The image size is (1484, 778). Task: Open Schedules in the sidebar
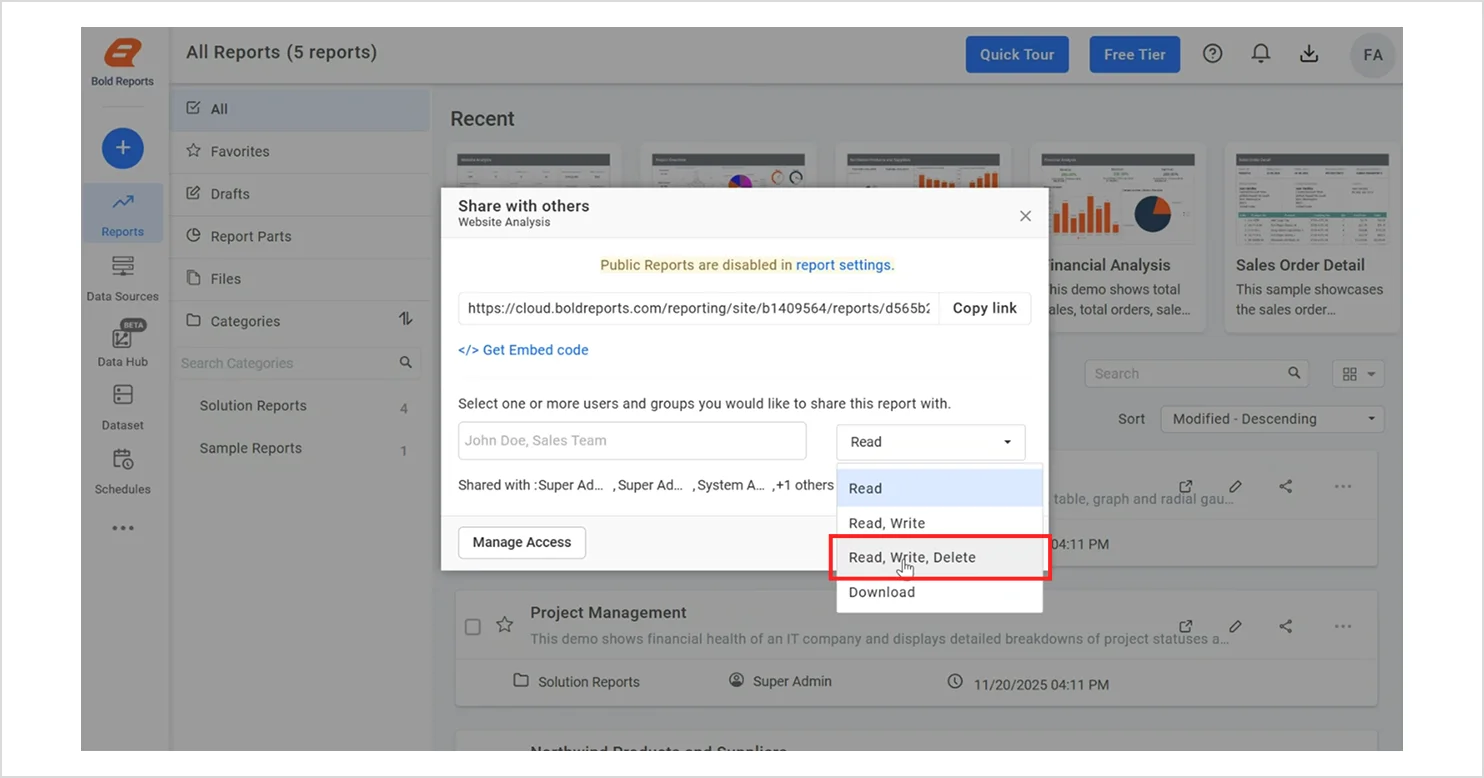[x=122, y=472]
